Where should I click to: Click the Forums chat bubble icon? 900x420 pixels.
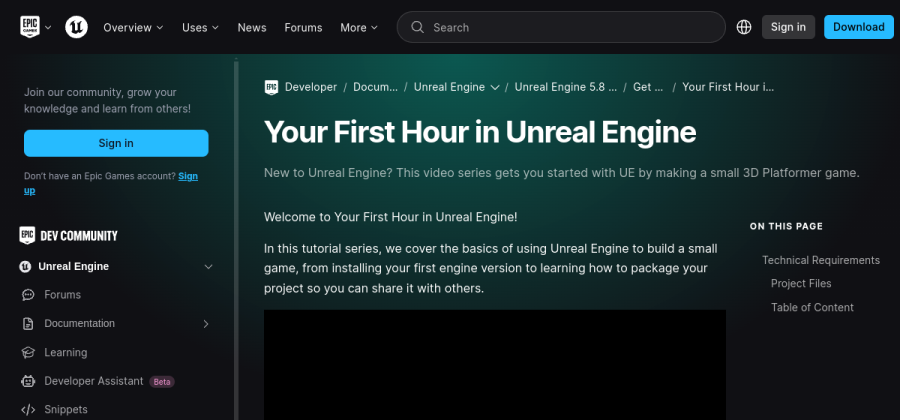pyautogui.click(x=28, y=295)
